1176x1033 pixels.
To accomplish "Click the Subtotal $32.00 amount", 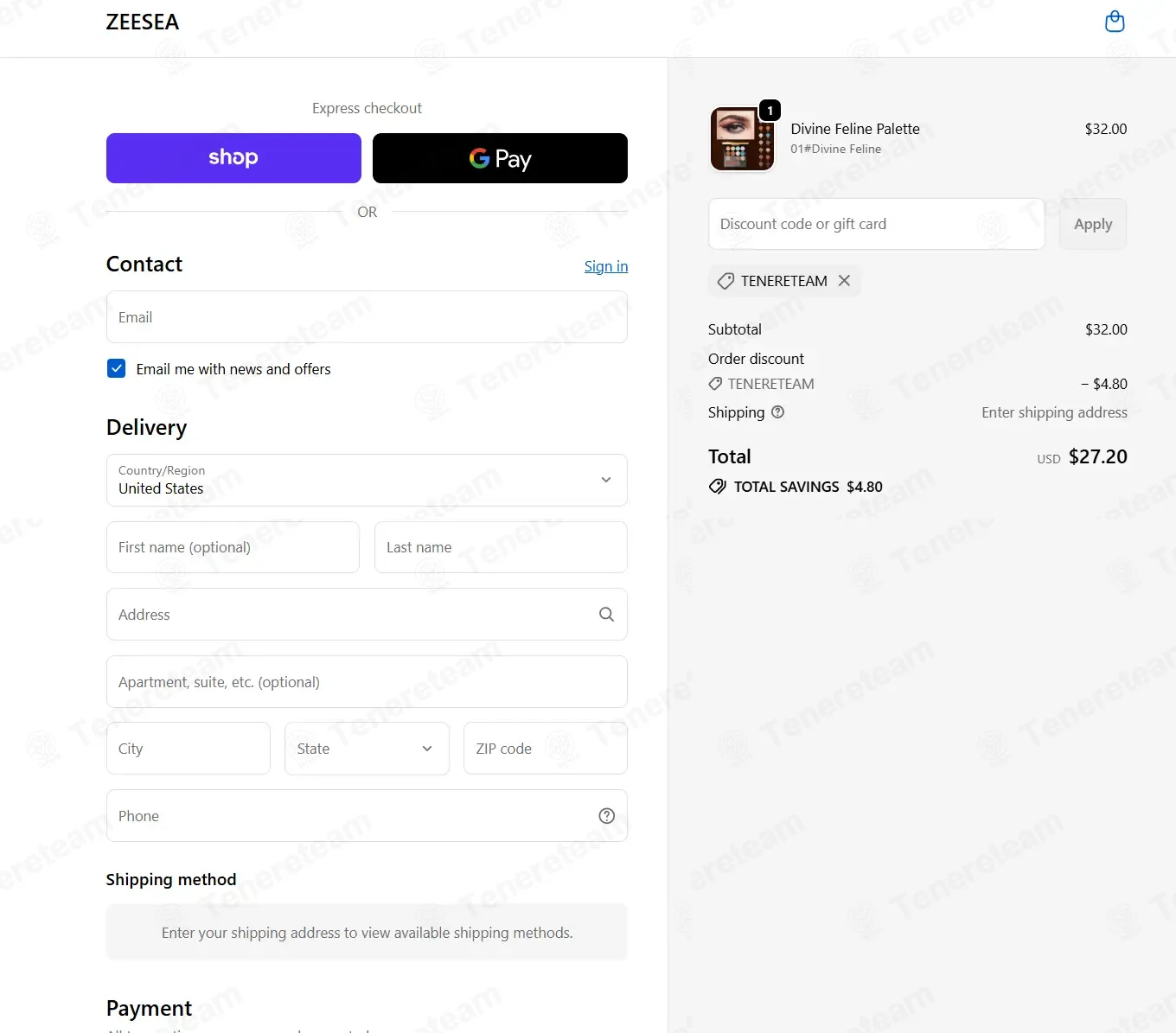I will [x=1106, y=329].
